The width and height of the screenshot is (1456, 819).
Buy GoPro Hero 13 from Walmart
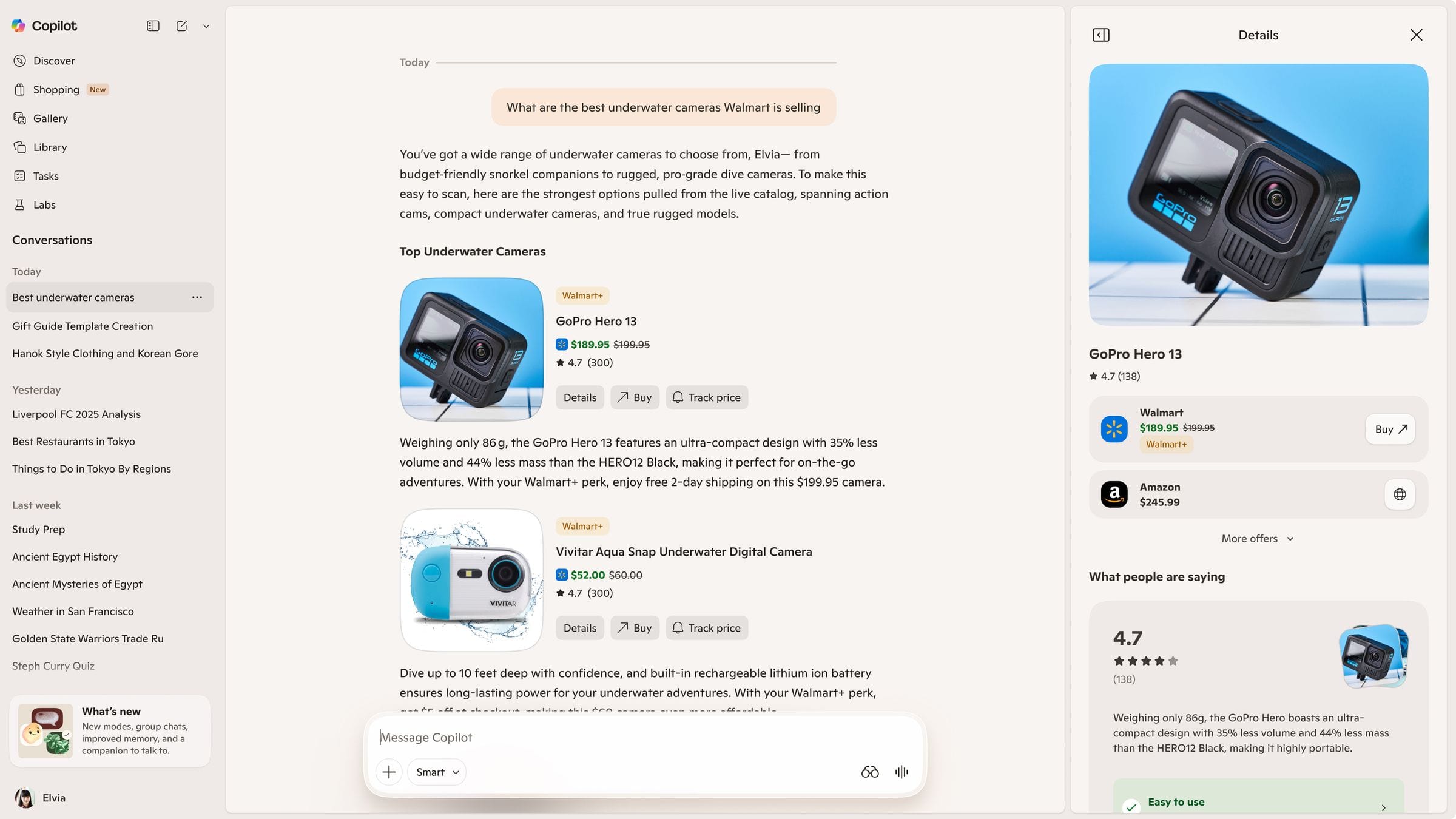pyautogui.click(x=1390, y=430)
